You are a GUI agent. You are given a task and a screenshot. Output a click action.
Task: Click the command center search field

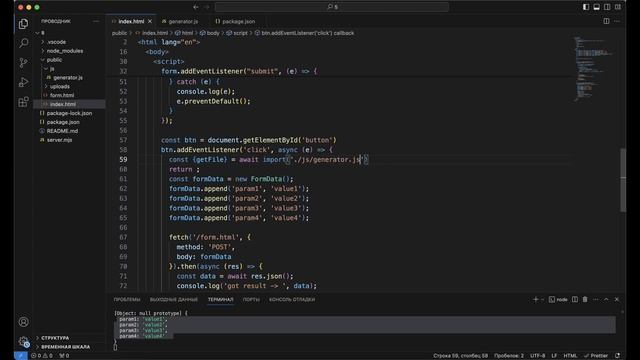pyautogui.click(x=332, y=7)
